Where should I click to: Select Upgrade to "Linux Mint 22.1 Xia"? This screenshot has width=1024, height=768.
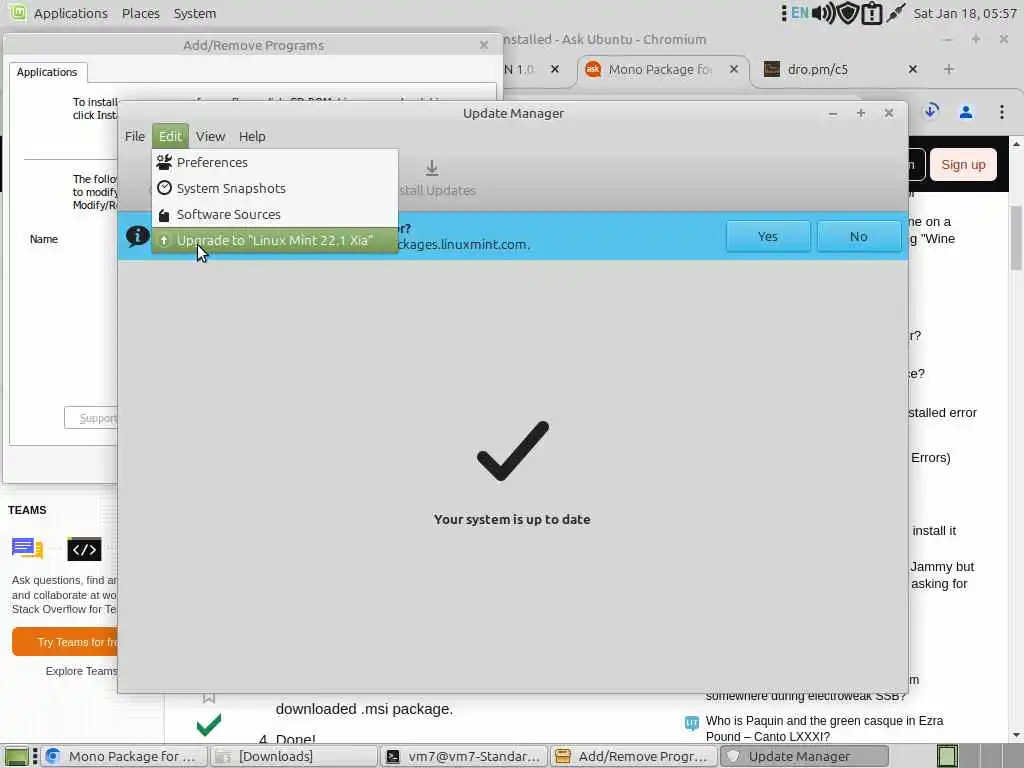274,240
